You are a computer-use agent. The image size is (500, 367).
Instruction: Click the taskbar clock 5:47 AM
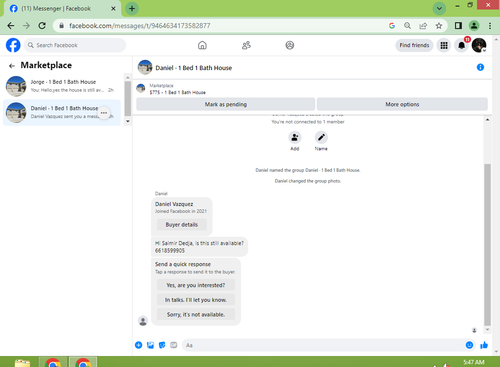474,362
